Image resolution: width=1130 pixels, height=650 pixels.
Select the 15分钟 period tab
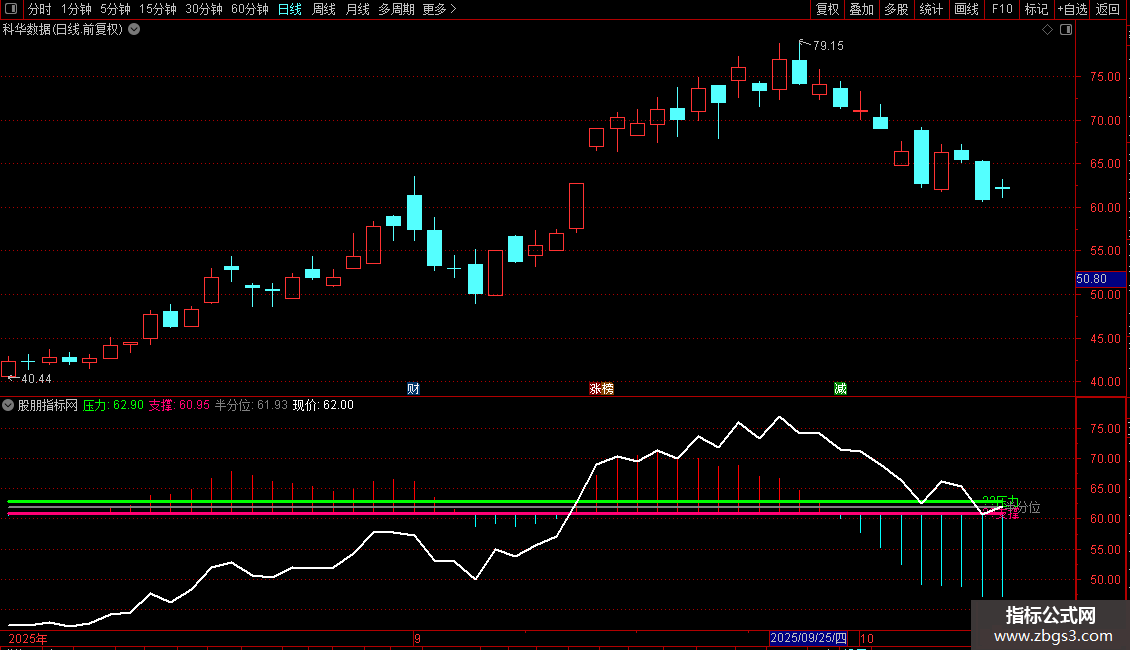158,9
